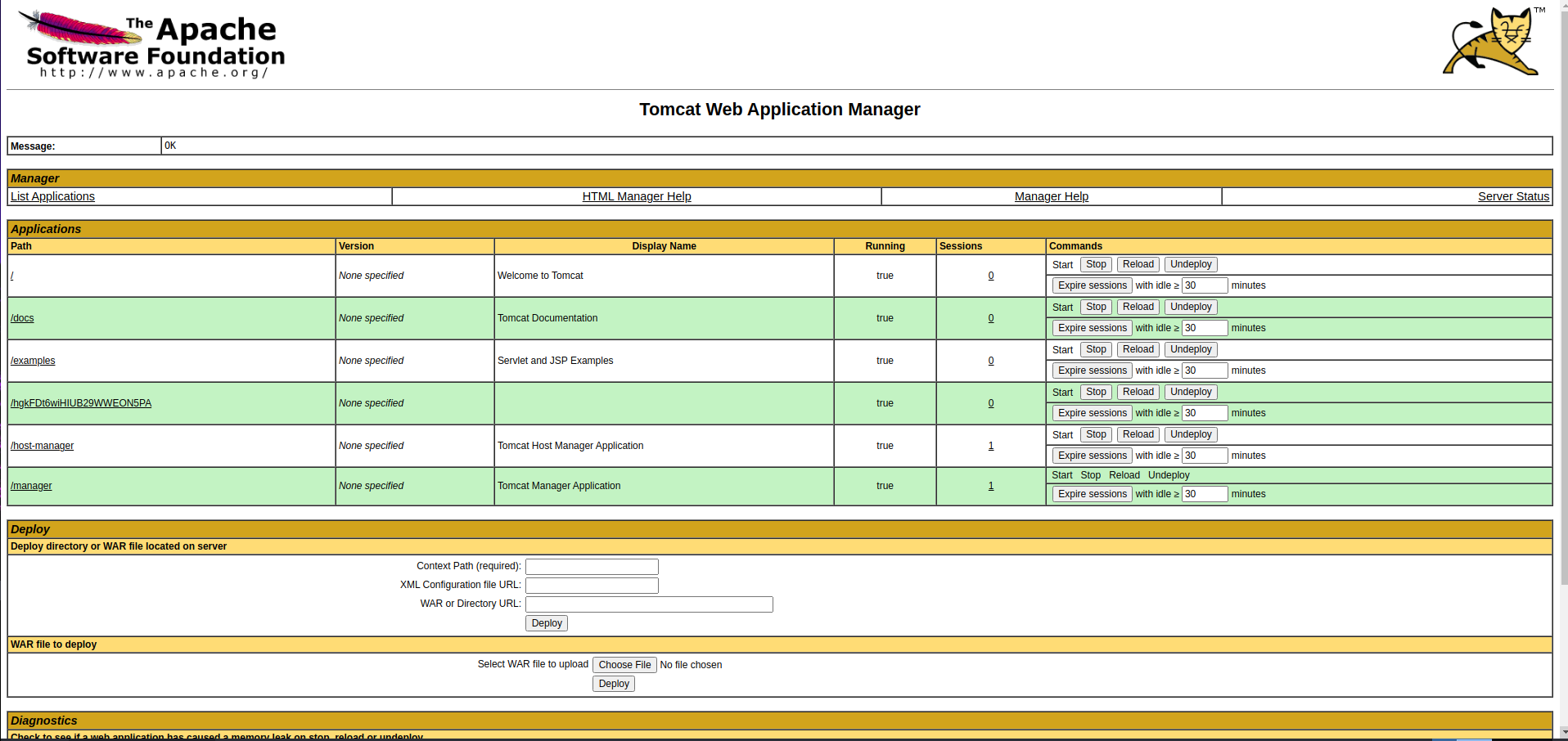Click the Tomcat cat logo

click(x=1494, y=41)
